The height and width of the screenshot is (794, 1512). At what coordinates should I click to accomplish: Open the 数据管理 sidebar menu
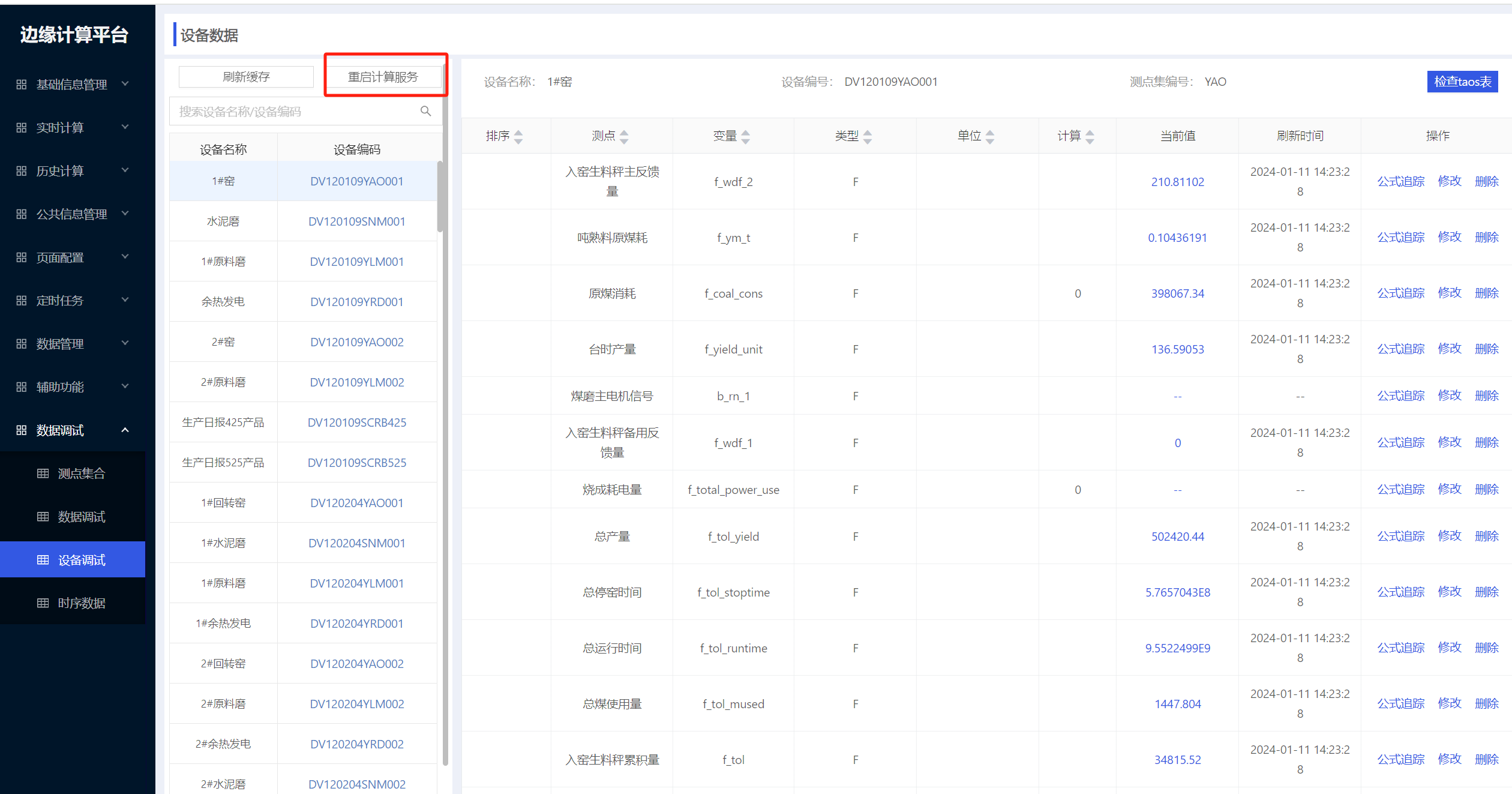73,343
